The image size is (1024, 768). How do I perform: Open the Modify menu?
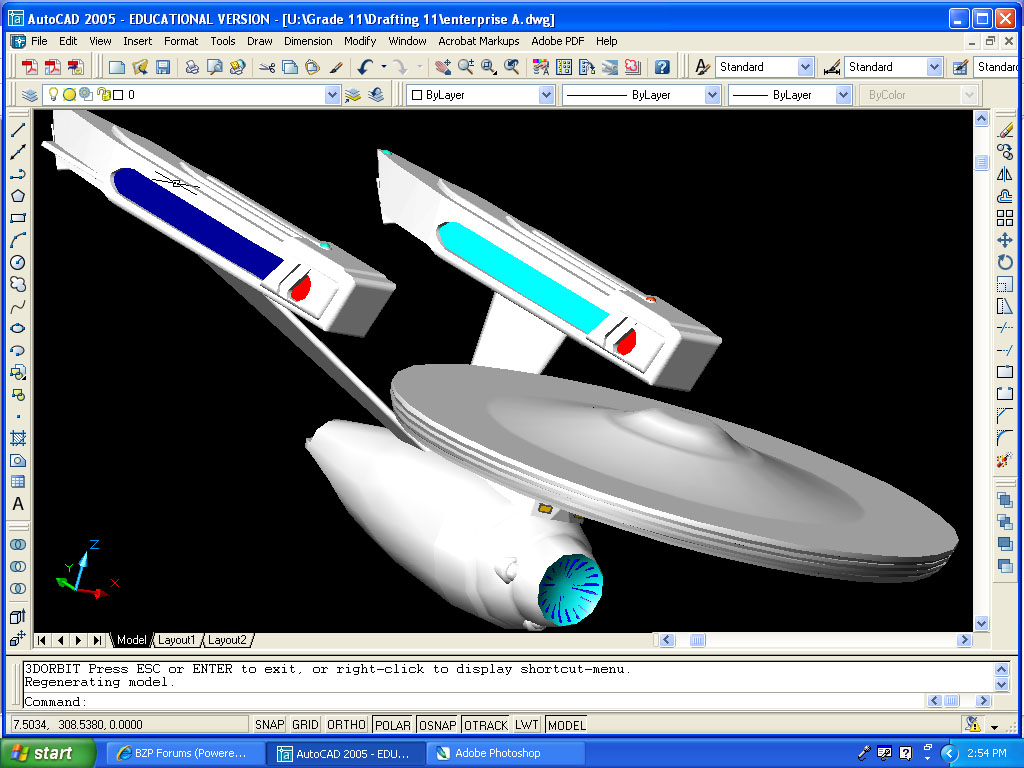[x=360, y=41]
